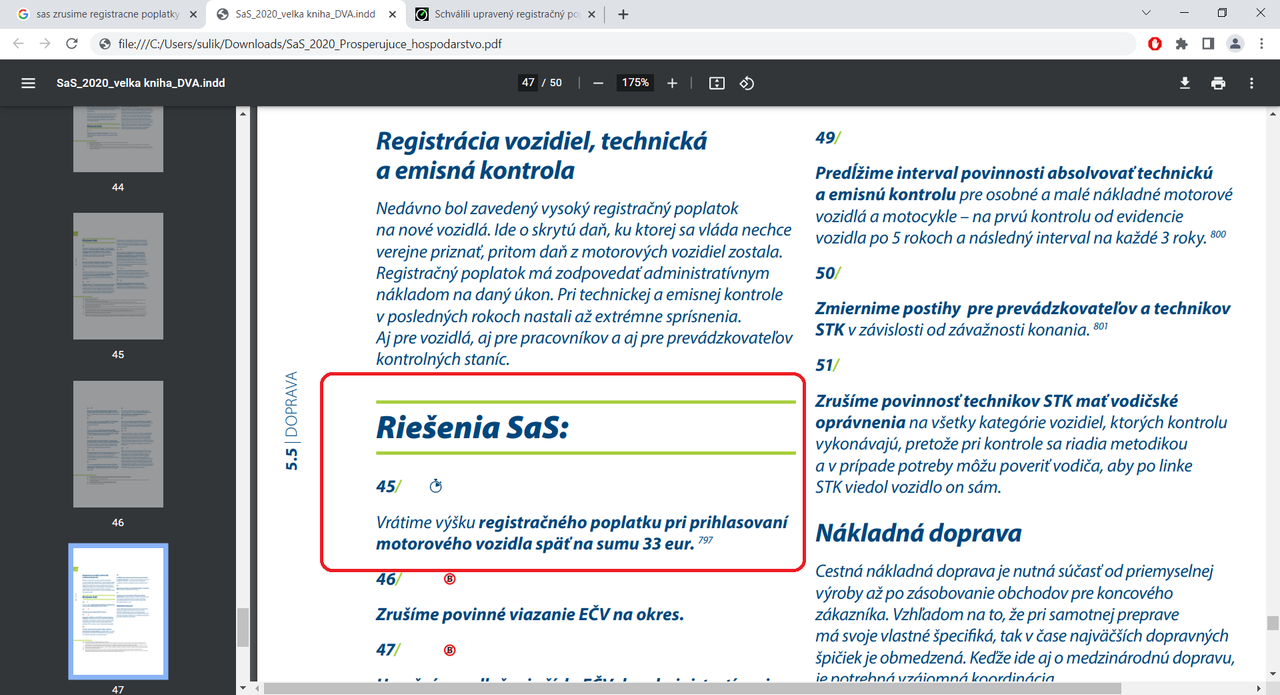
Task: Select page 47 thumbnail
Action: click(x=118, y=611)
